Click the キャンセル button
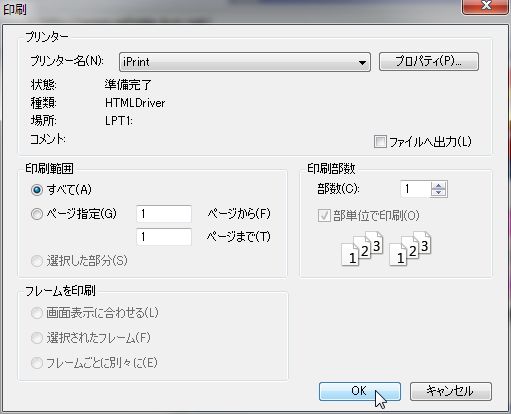This screenshot has width=511, height=414. tap(451, 391)
